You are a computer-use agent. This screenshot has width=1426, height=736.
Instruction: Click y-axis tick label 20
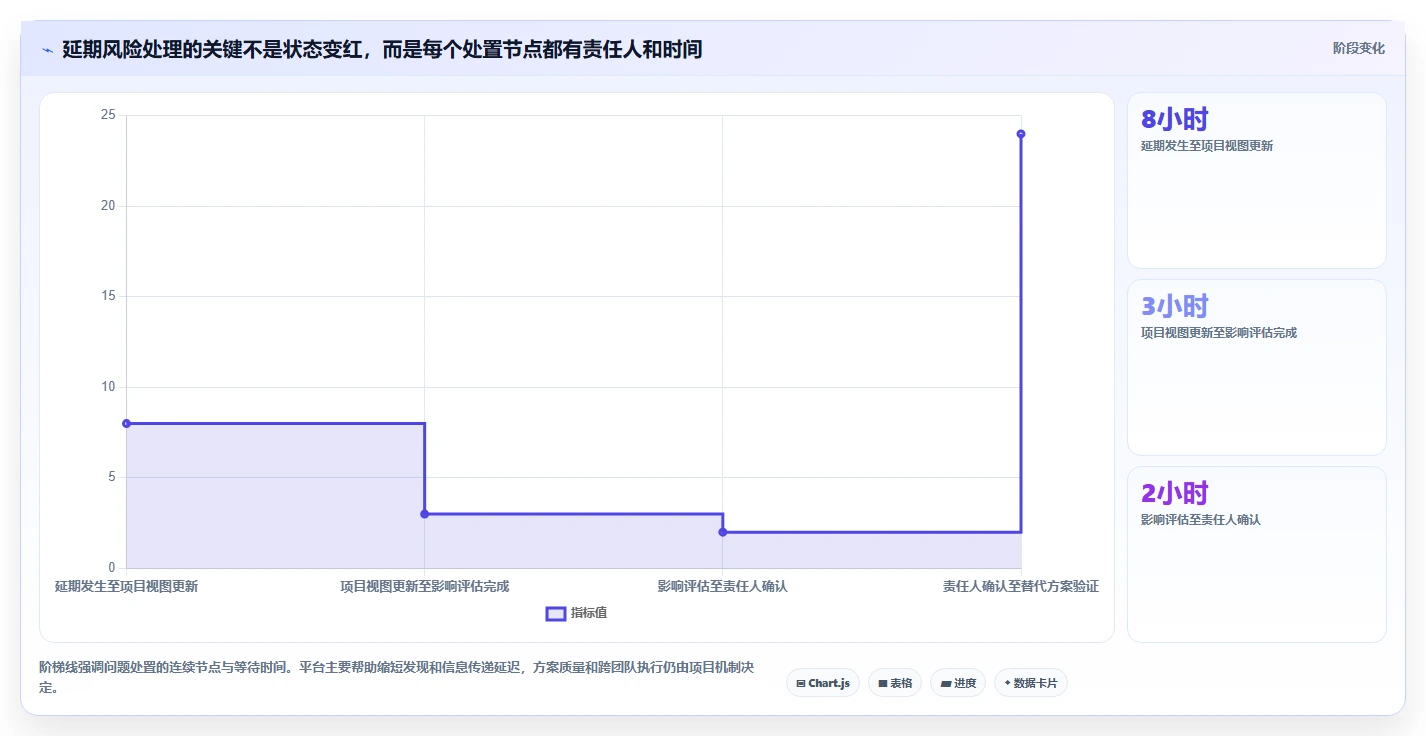tap(108, 206)
